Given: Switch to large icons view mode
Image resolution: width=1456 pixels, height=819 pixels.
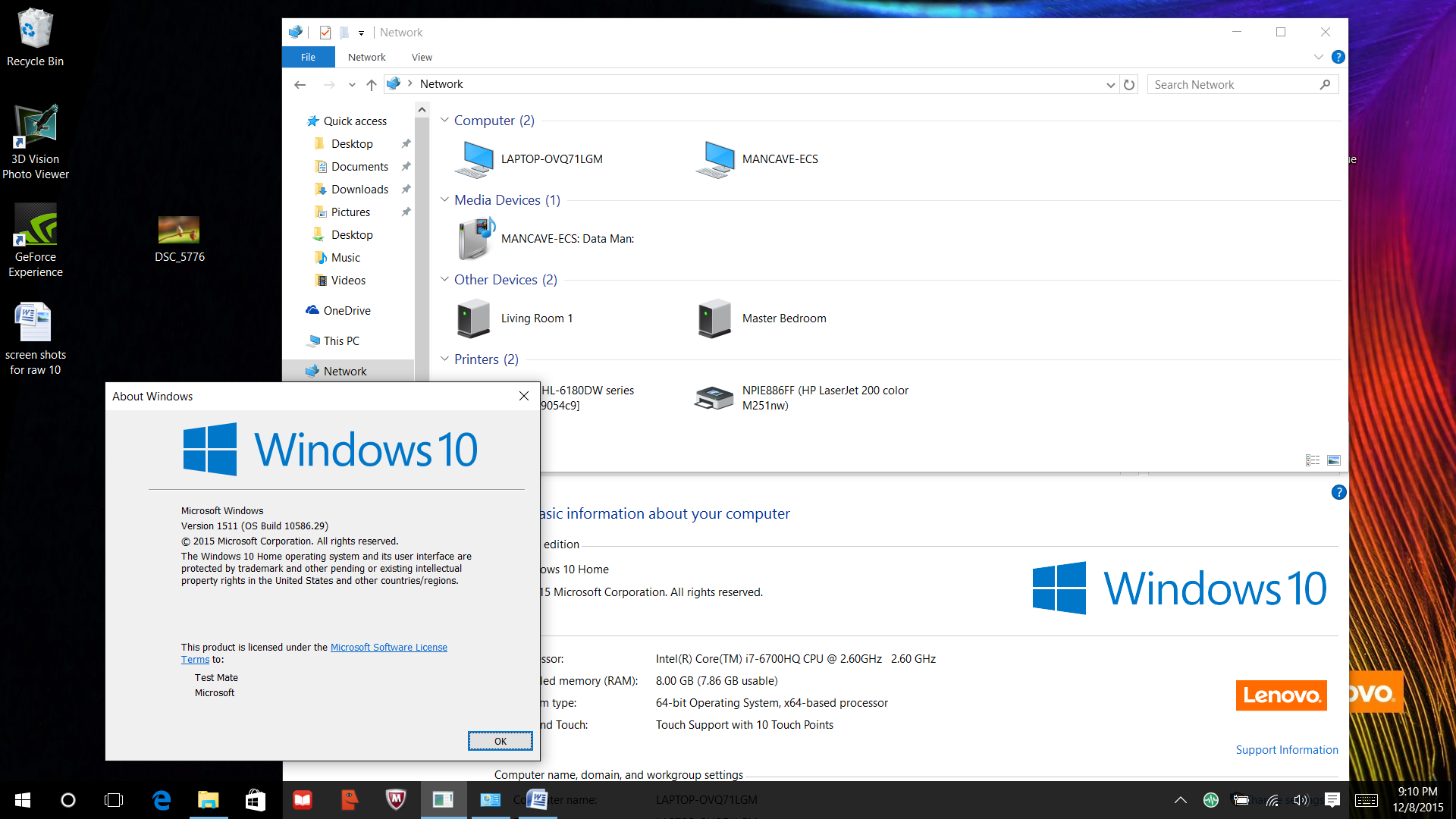Looking at the screenshot, I should pos(1334,460).
